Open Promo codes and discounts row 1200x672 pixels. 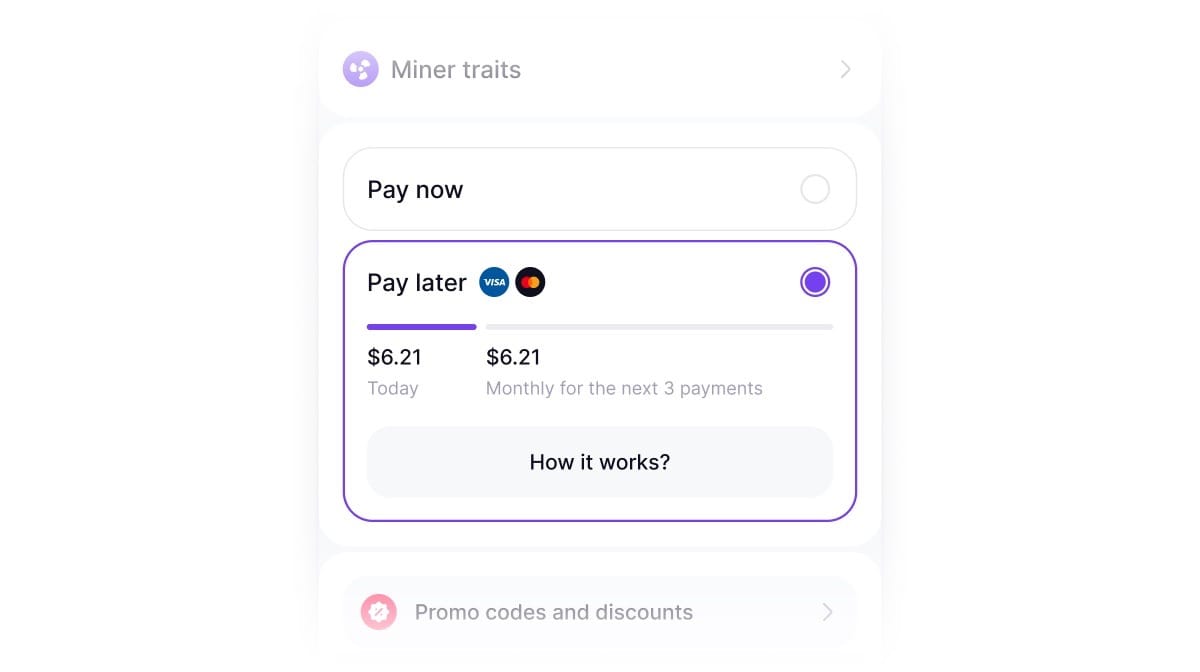click(600, 612)
